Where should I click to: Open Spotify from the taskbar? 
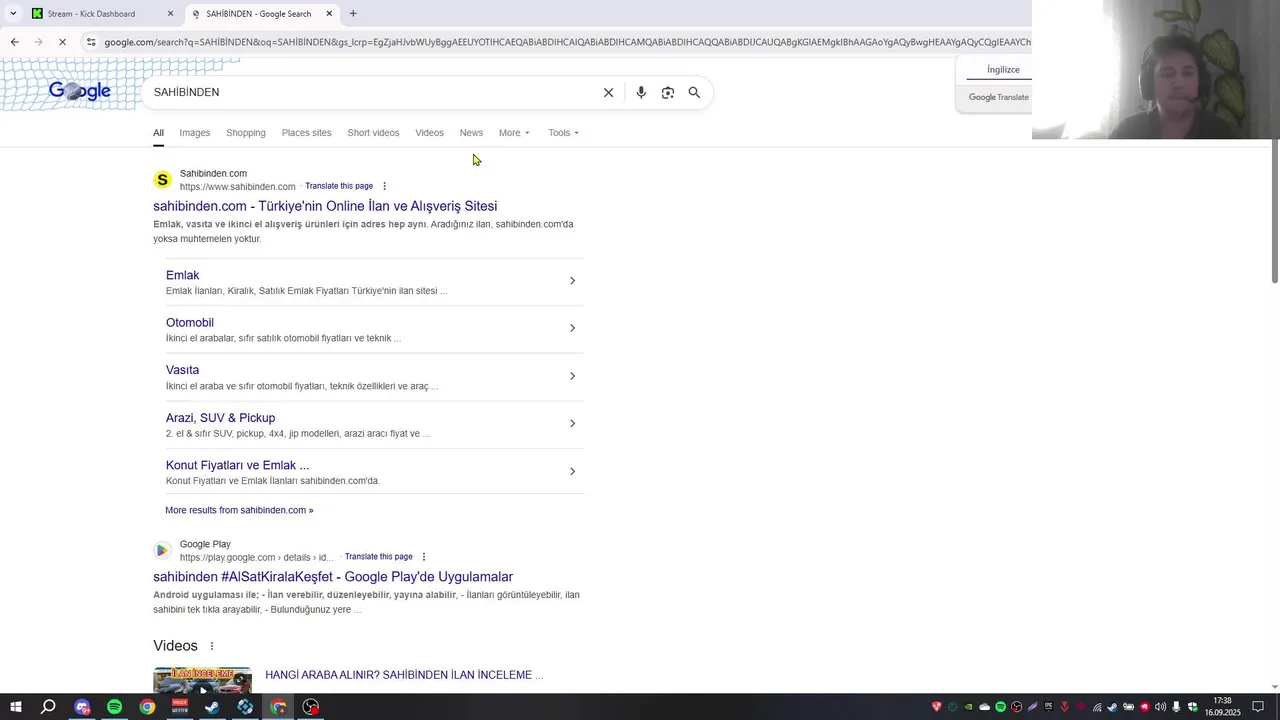pyautogui.click(x=114, y=707)
